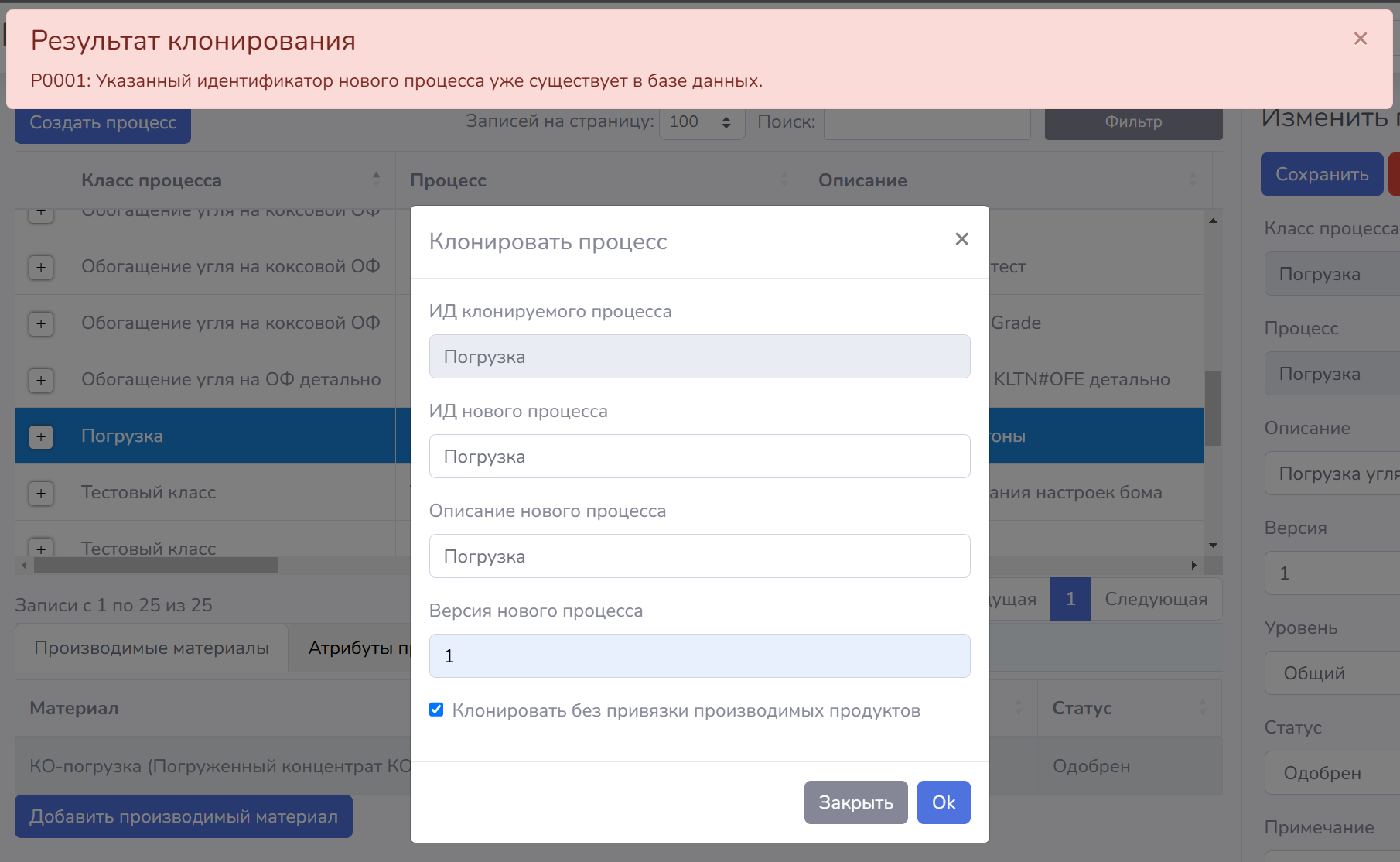Click the horizontal scrollbar left arrow

click(x=24, y=566)
